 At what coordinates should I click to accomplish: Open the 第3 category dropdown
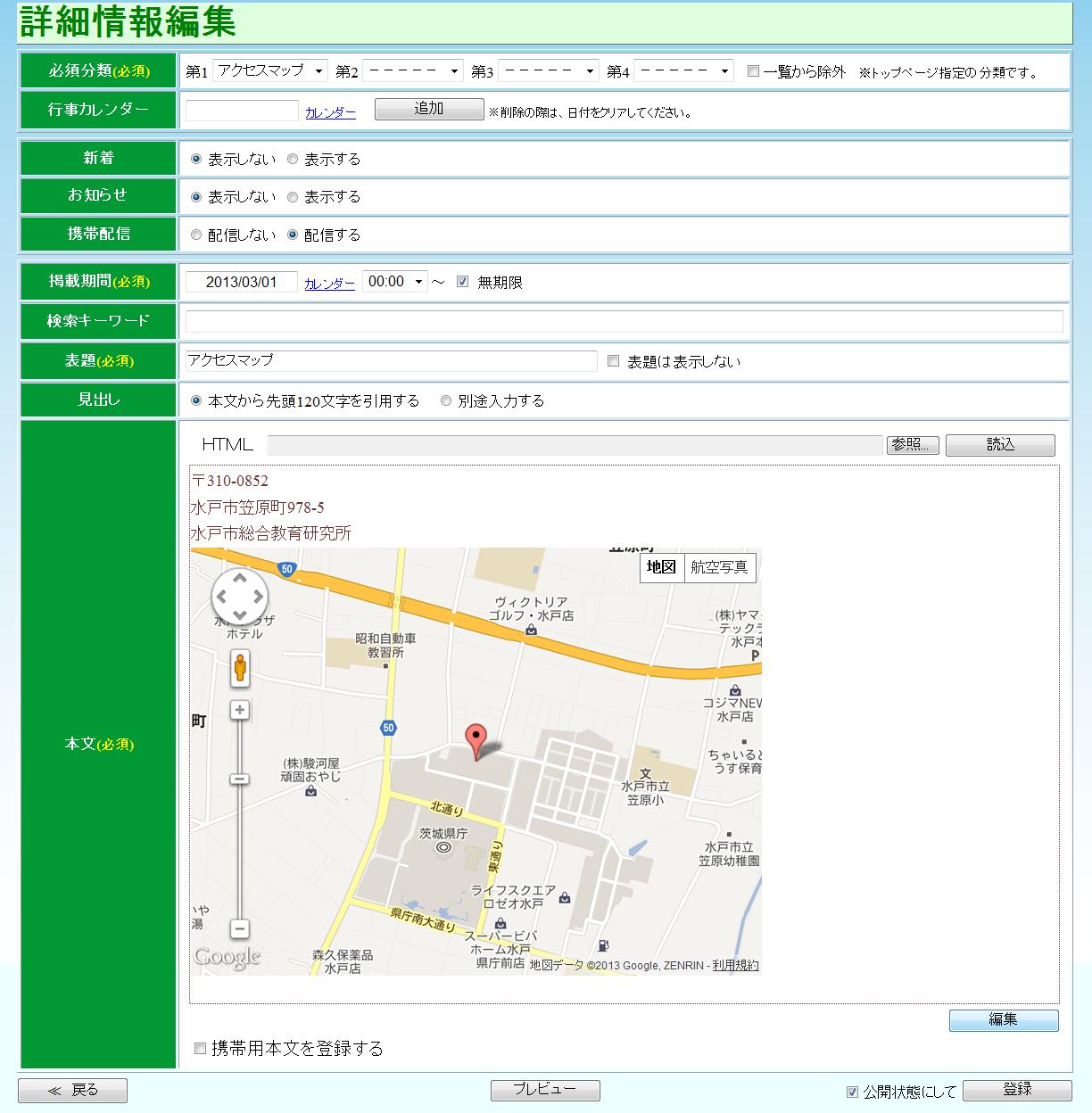tap(549, 70)
